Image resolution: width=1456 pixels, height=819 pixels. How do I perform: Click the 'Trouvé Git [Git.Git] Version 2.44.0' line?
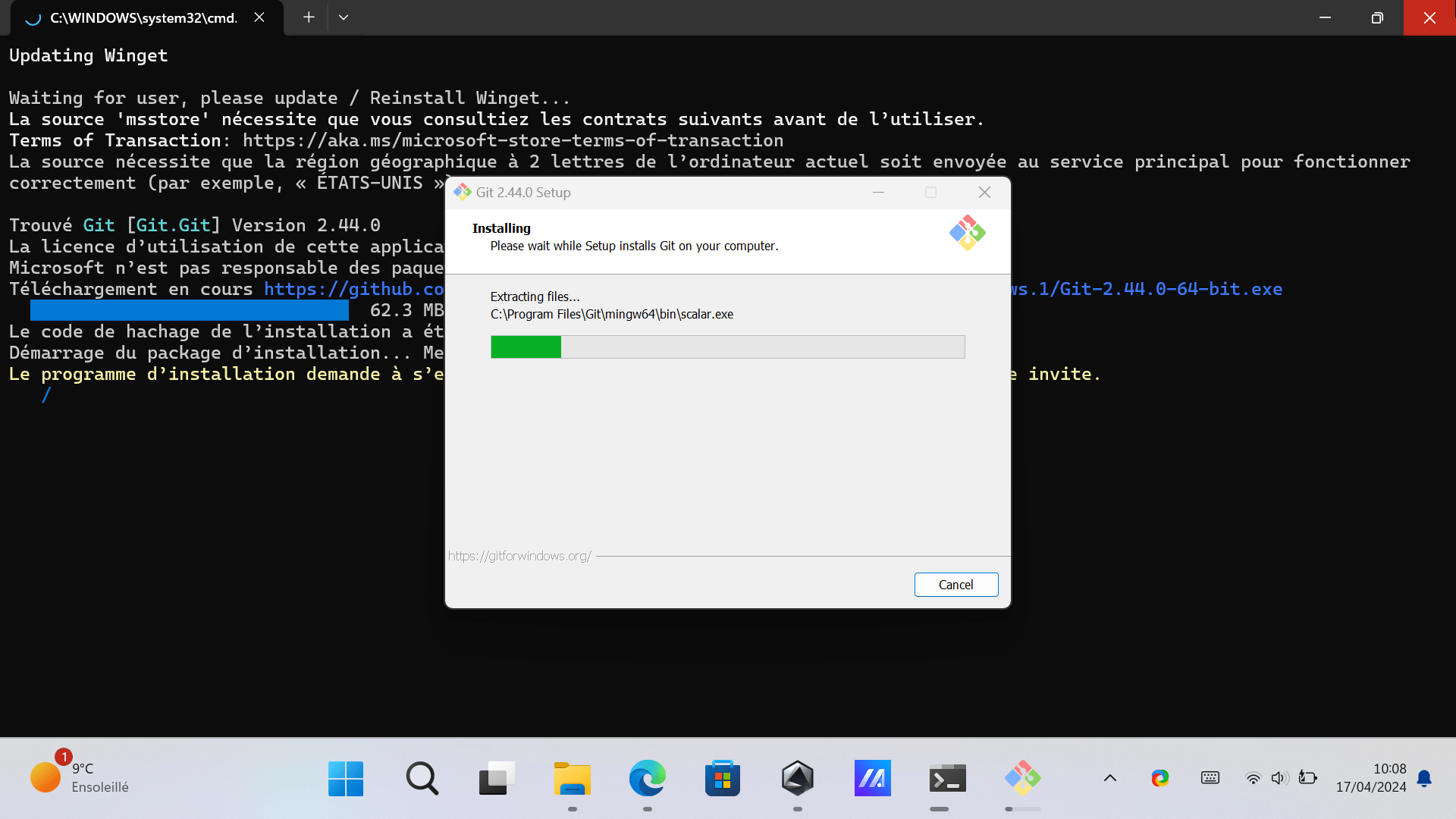click(x=195, y=225)
